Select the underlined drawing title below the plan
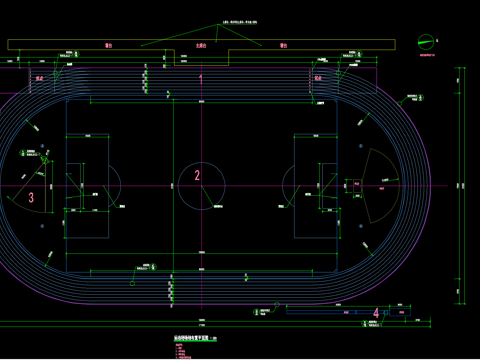The height and width of the screenshot is (360, 480). [x=195, y=338]
